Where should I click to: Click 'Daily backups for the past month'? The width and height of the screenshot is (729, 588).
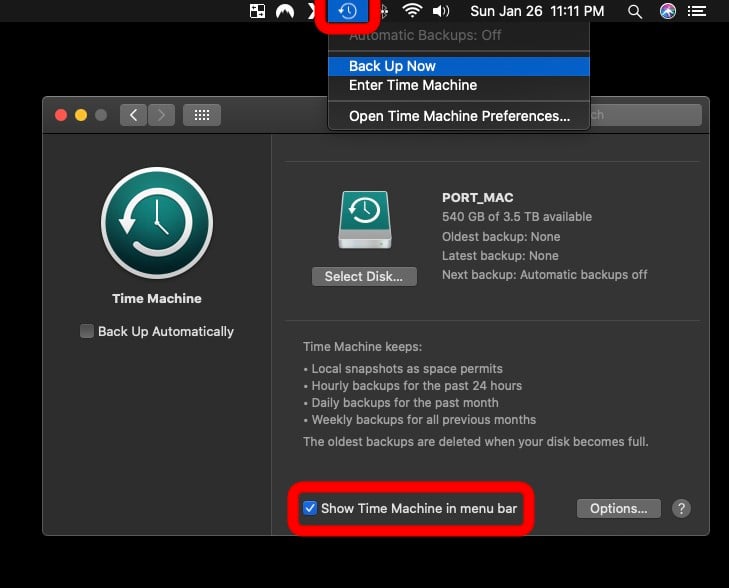point(404,403)
